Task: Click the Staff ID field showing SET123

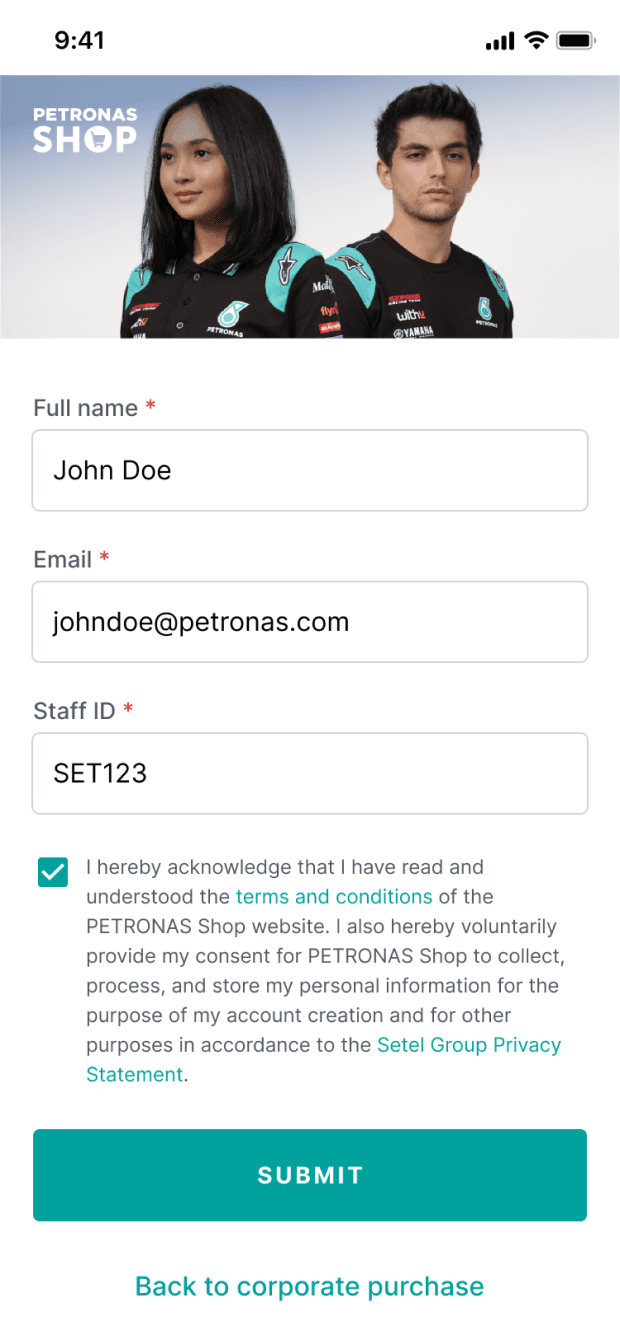Action: 310,773
